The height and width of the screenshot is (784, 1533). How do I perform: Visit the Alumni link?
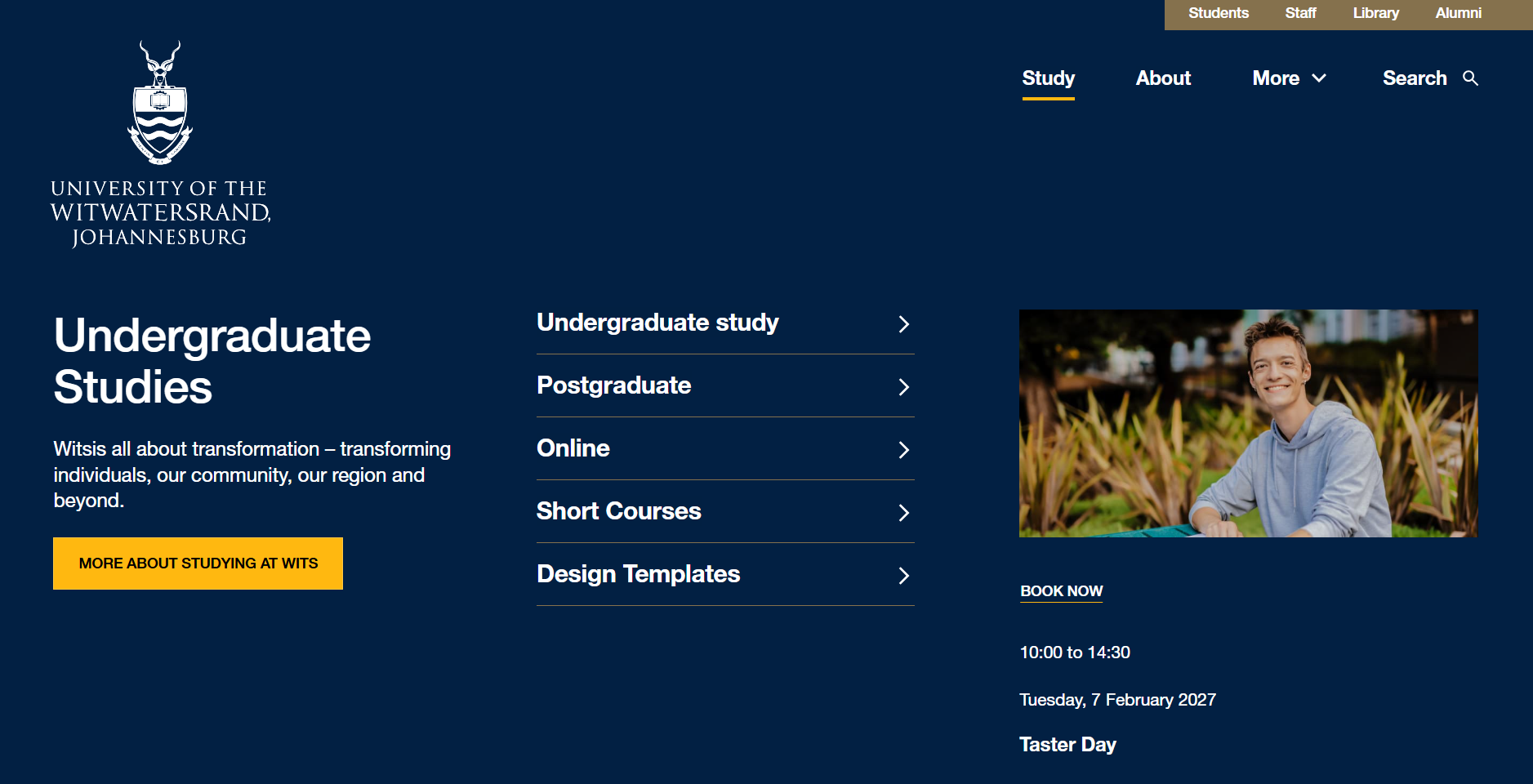click(1458, 13)
